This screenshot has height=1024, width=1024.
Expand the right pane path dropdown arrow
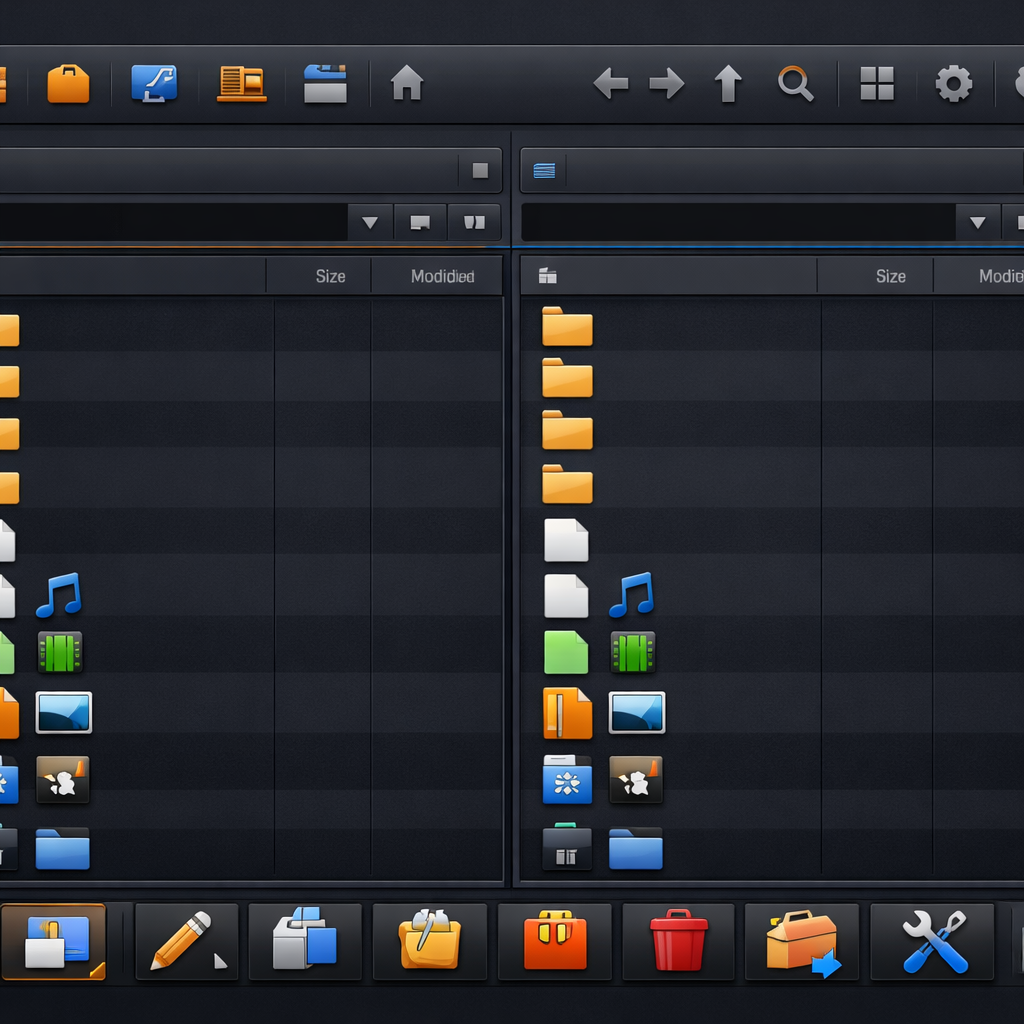[977, 222]
